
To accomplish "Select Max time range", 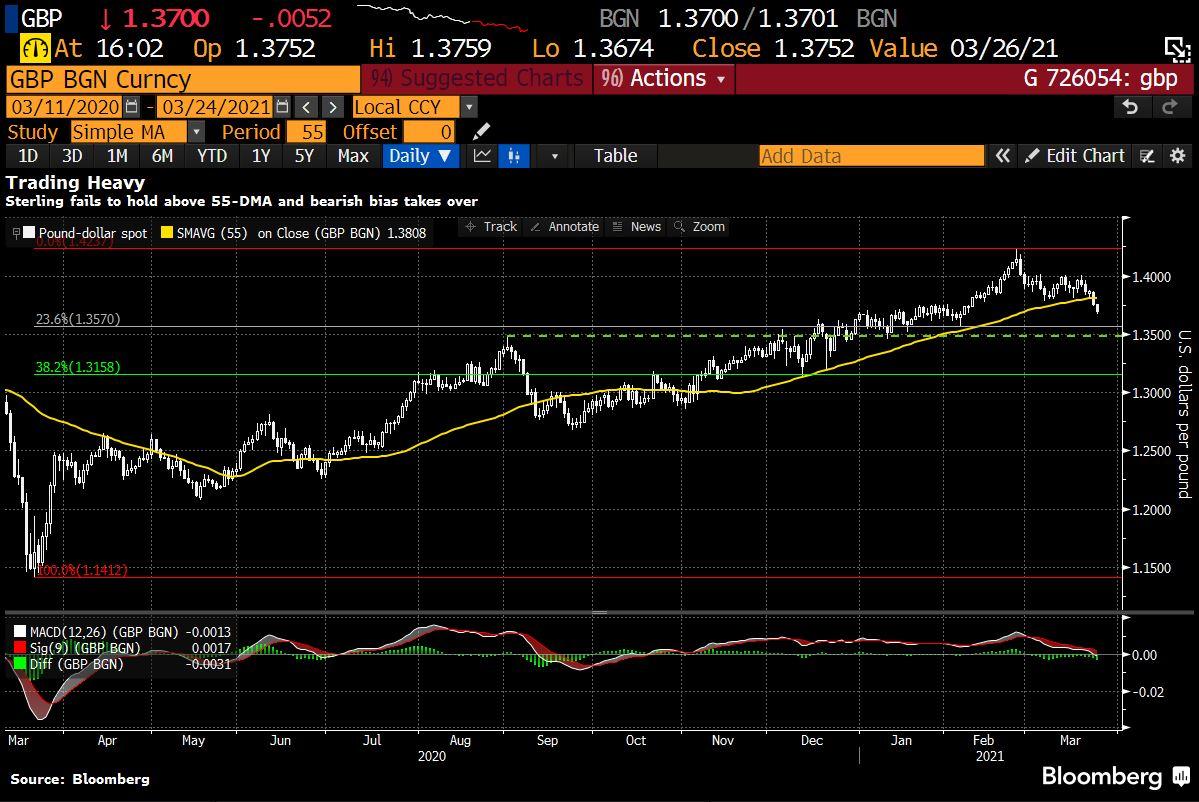I will (353, 156).
